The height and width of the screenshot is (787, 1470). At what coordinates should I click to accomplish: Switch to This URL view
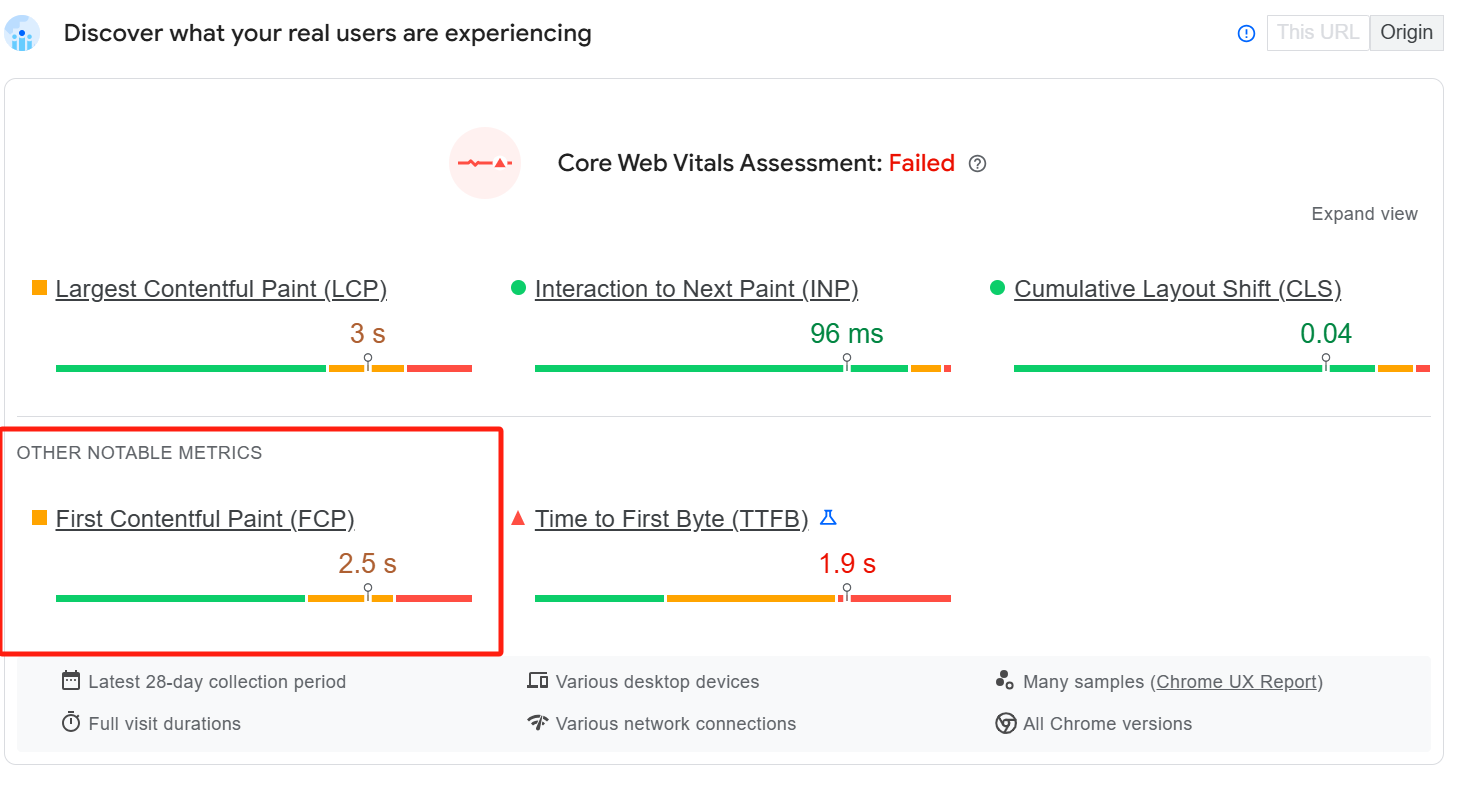point(1317,32)
